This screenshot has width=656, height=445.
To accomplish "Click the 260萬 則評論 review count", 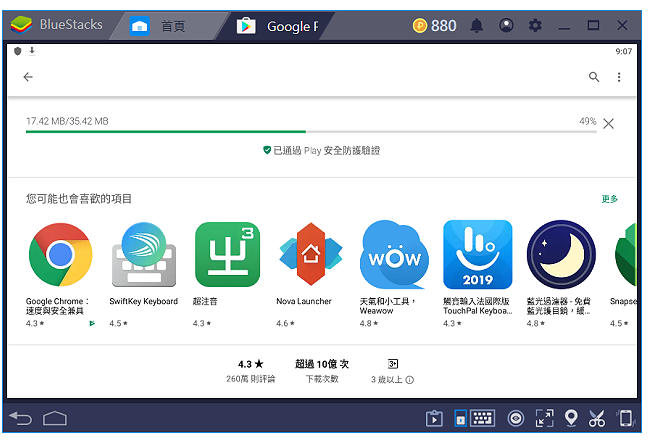I will (251, 379).
